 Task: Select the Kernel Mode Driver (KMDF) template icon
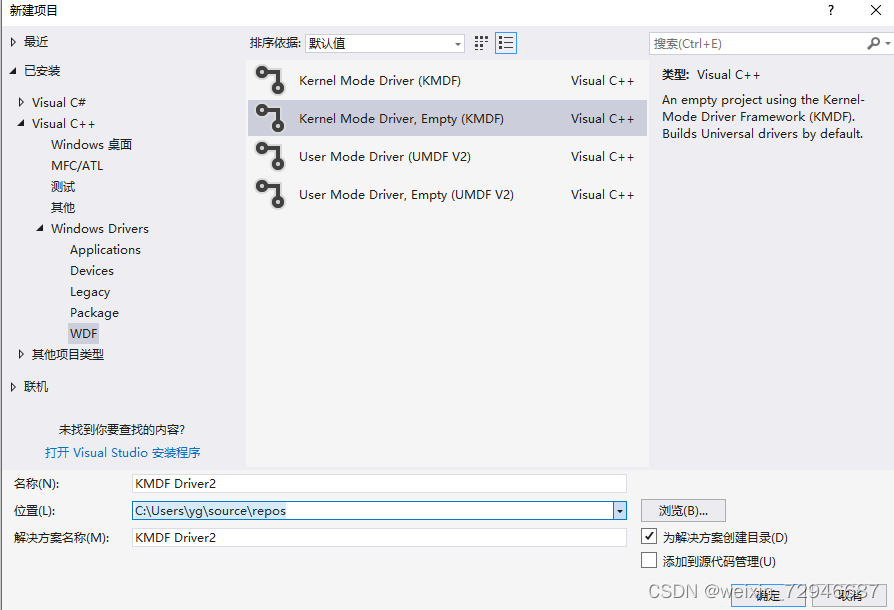pyautogui.click(x=271, y=81)
